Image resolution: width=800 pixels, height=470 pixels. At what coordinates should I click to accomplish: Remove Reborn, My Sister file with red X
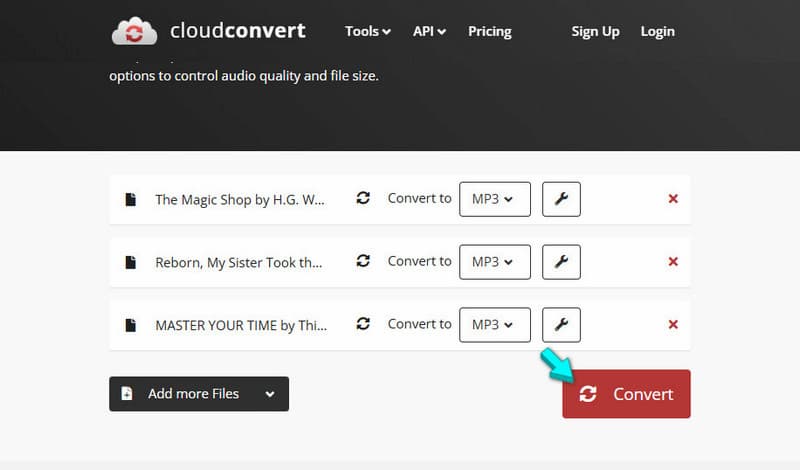[673, 261]
